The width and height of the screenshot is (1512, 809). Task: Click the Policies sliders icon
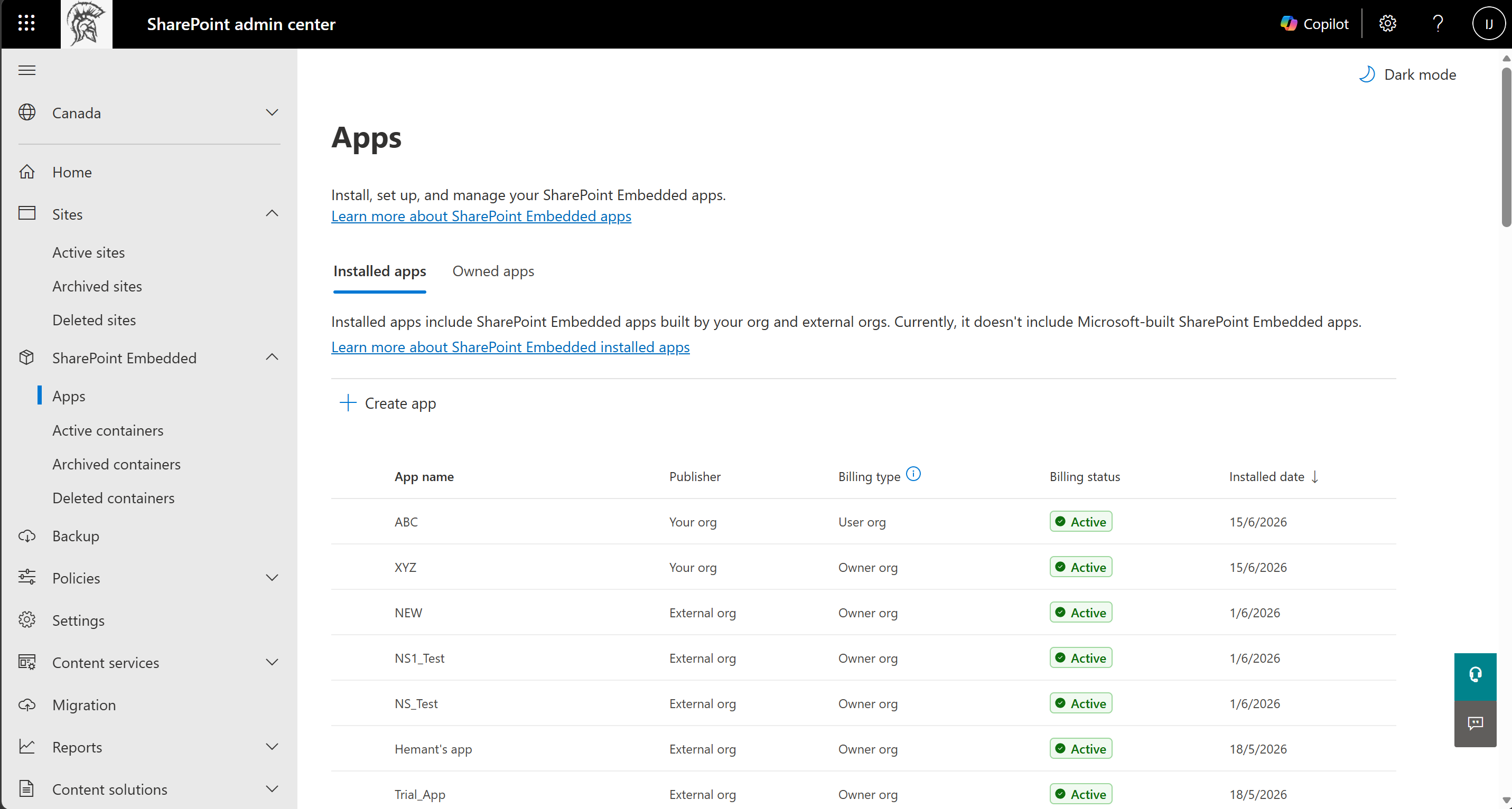click(x=27, y=578)
